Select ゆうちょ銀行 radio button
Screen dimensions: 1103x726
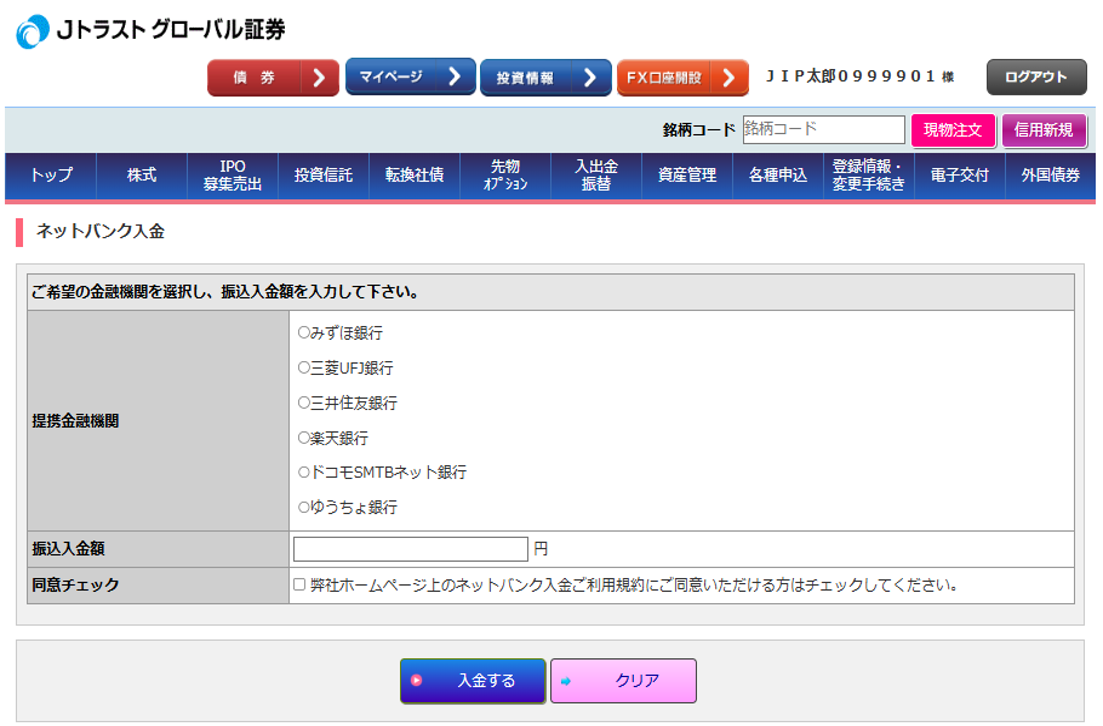[x=304, y=507]
